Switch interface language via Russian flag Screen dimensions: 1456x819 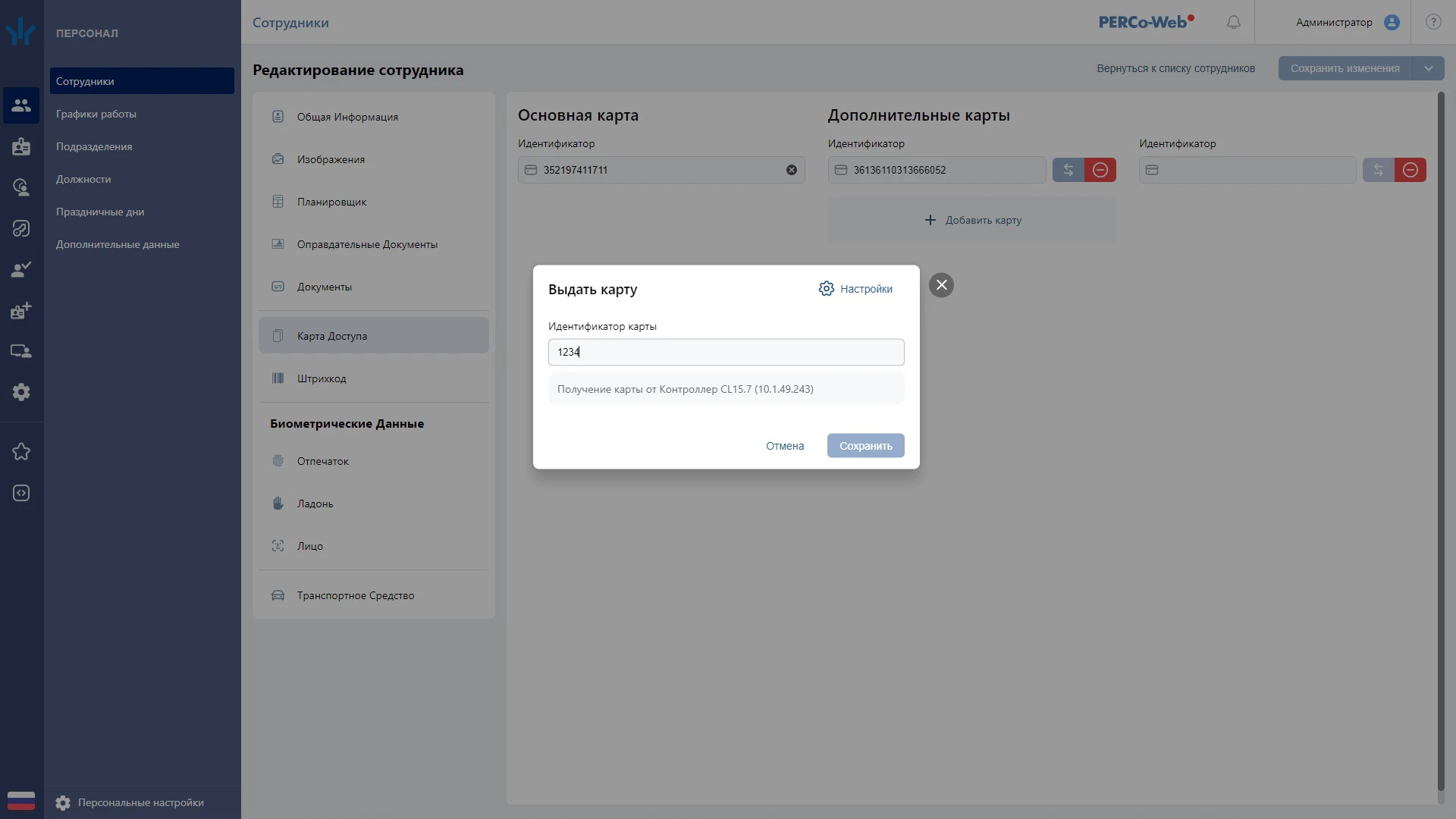tap(21, 801)
